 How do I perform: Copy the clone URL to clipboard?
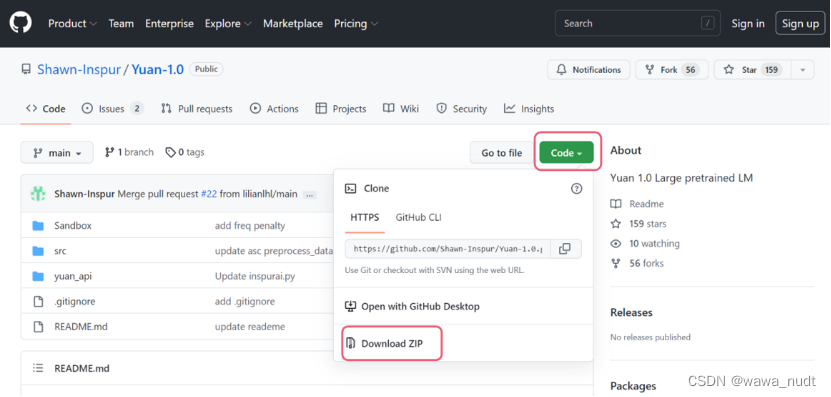(565, 249)
